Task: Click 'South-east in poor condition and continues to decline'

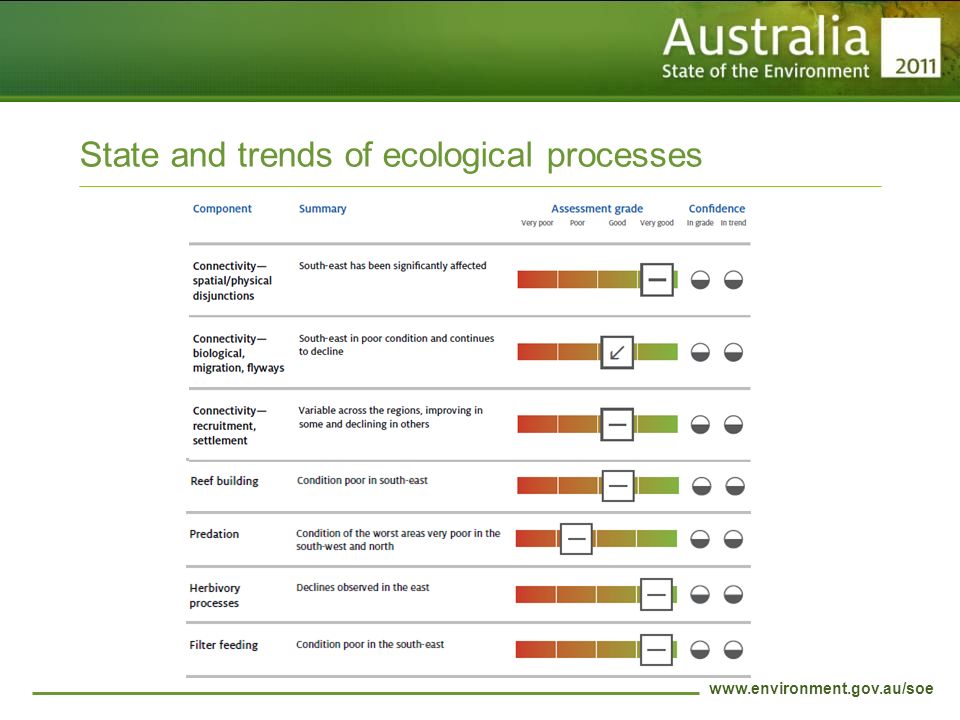Action: tap(396, 345)
